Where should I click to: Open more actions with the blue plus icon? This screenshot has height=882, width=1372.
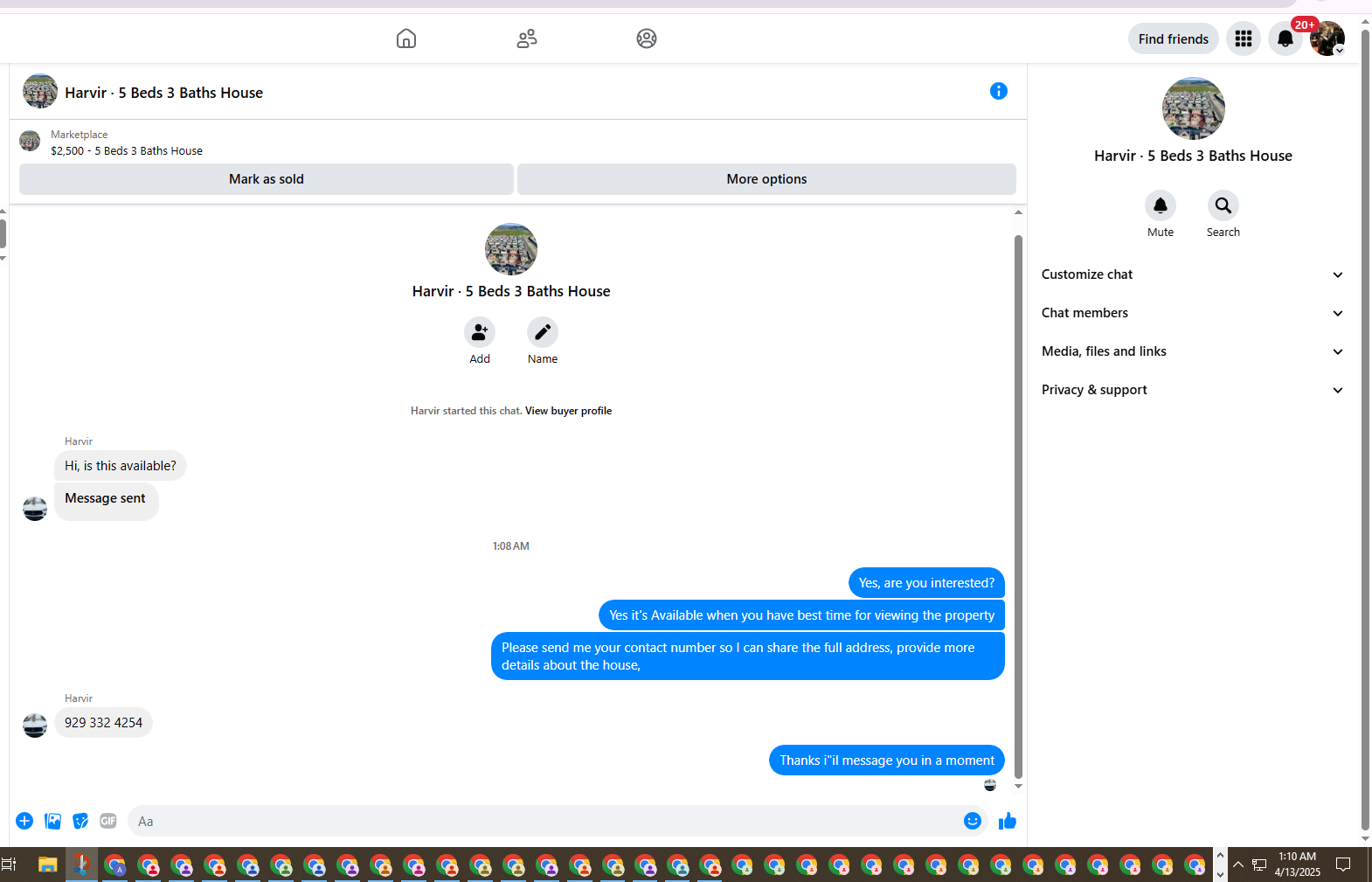[x=24, y=821]
